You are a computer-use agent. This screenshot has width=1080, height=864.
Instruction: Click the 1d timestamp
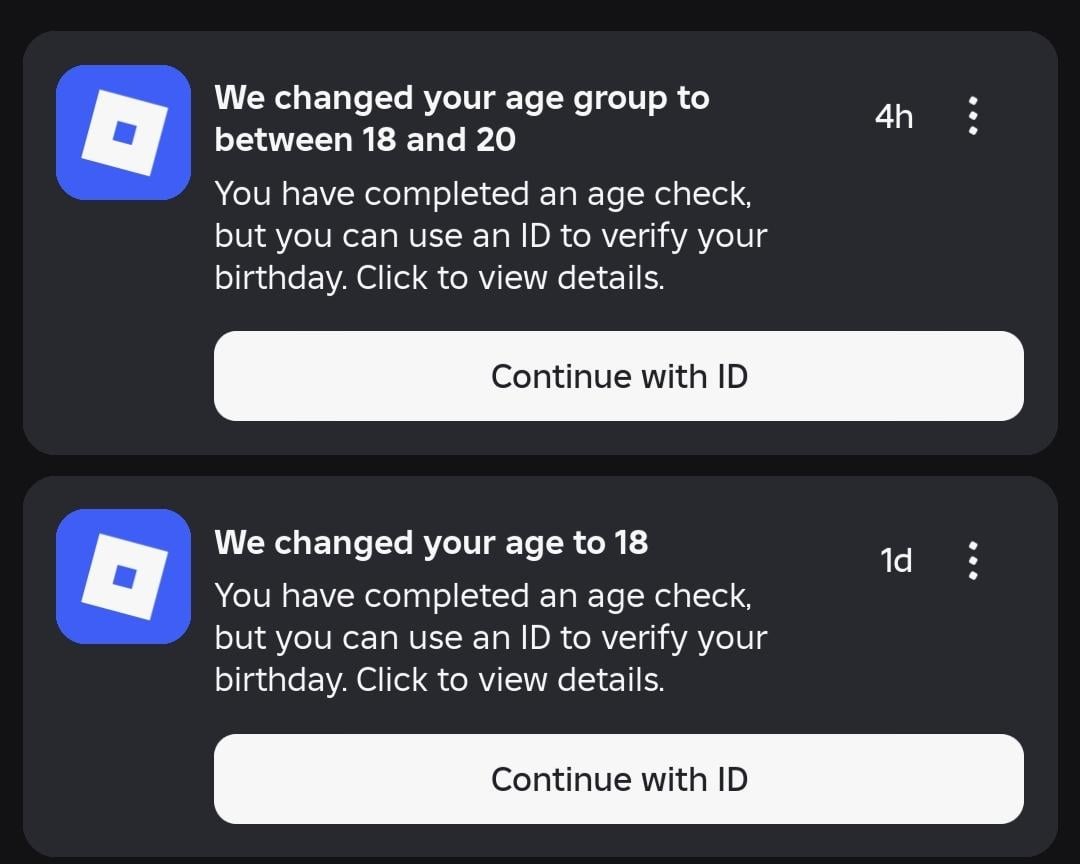pyautogui.click(x=896, y=561)
